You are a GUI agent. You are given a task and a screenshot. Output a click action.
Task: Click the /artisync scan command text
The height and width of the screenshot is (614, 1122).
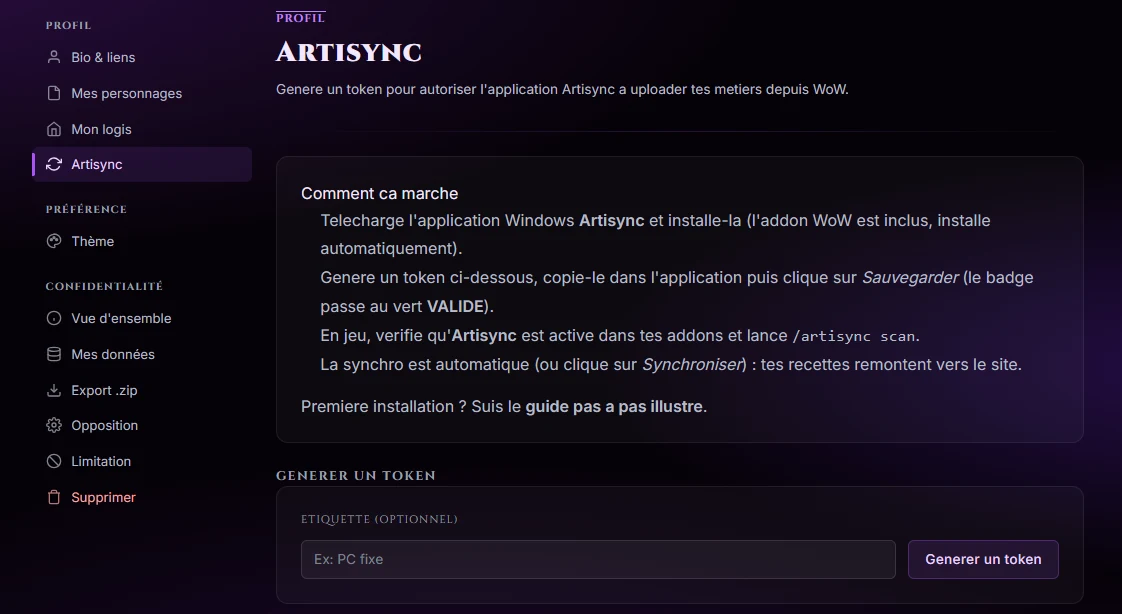(x=854, y=336)
